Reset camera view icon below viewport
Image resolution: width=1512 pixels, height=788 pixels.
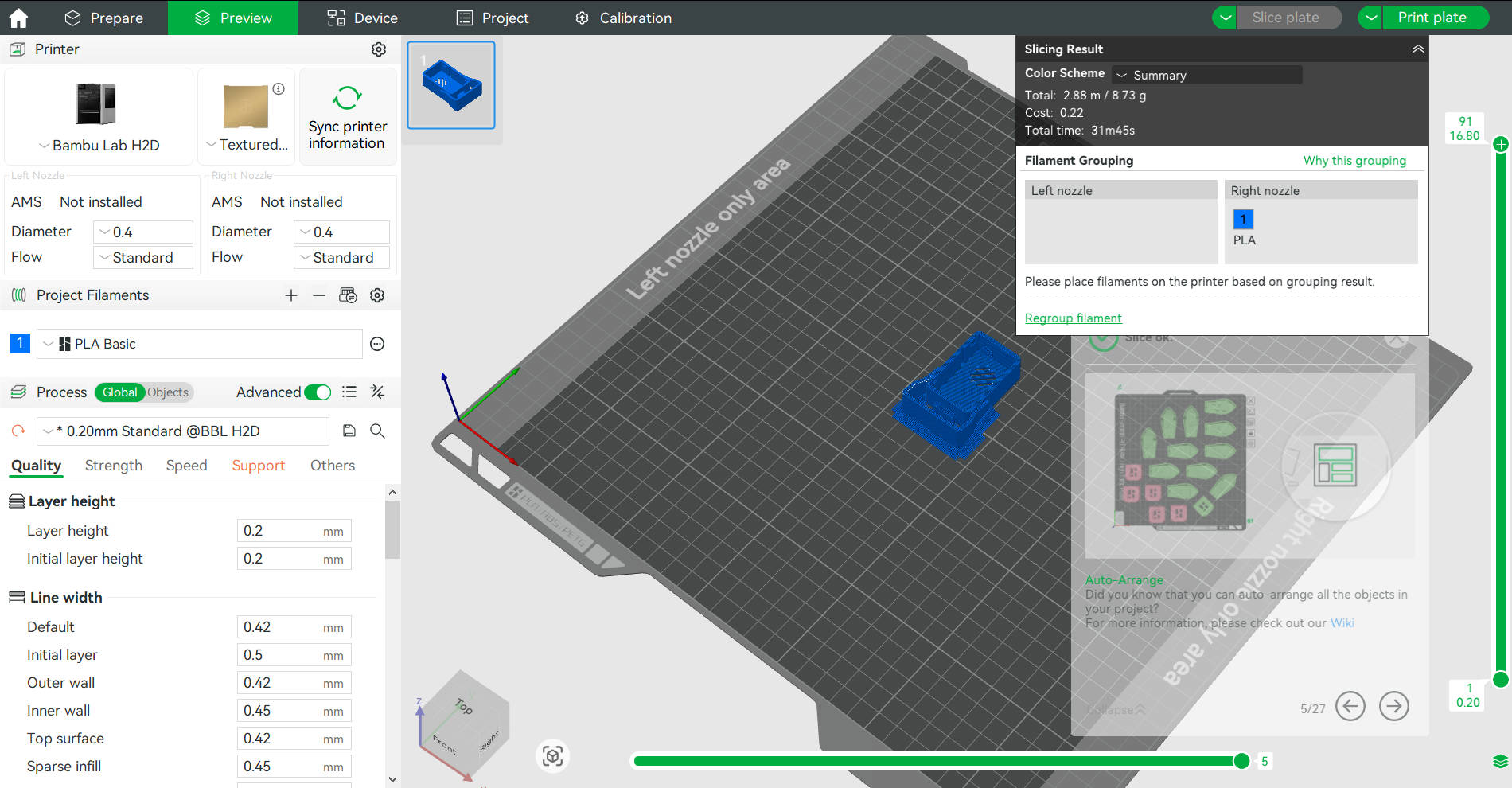[x=552, y=755]
